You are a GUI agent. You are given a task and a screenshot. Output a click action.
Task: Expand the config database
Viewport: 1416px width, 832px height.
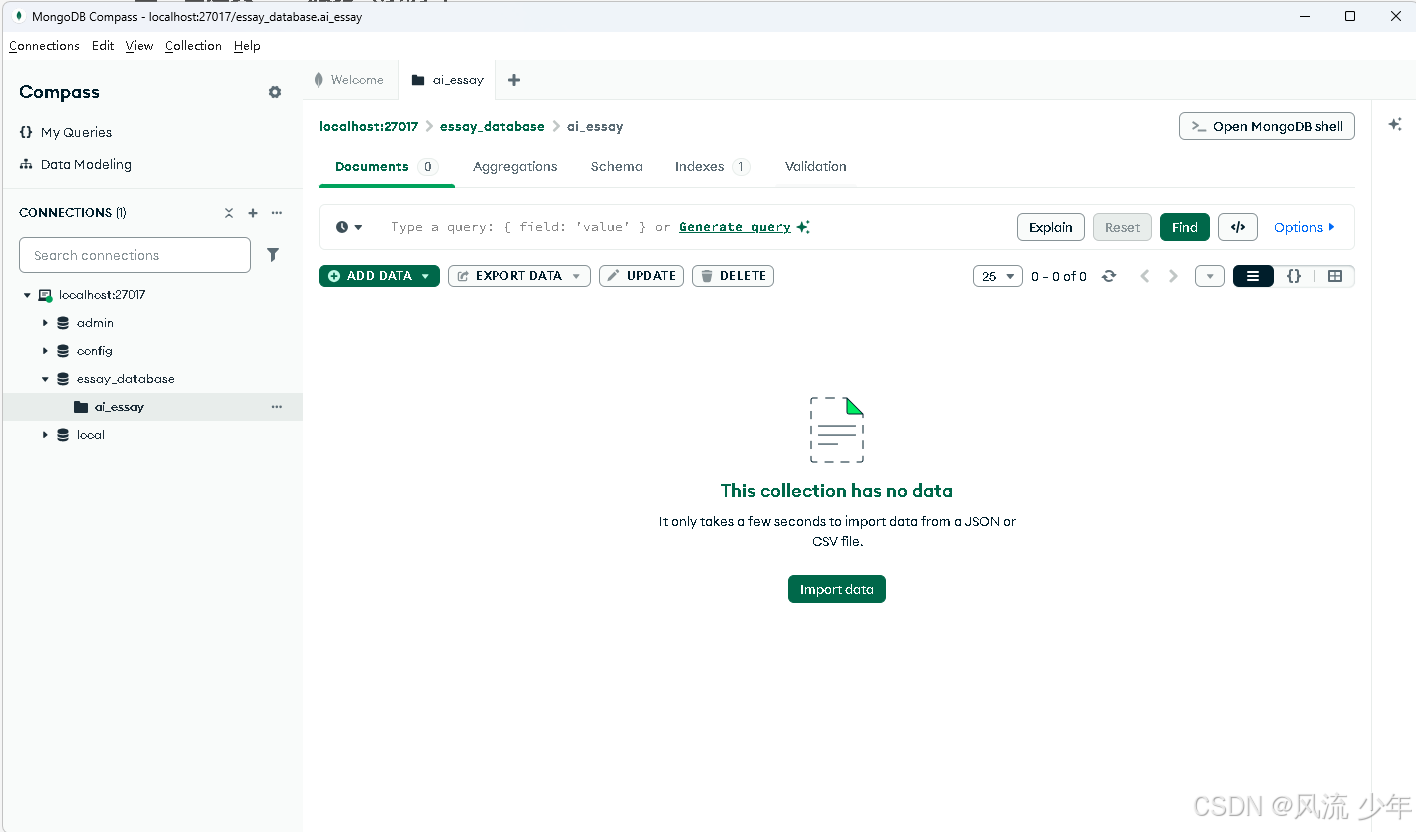click(x=45, y=351)
